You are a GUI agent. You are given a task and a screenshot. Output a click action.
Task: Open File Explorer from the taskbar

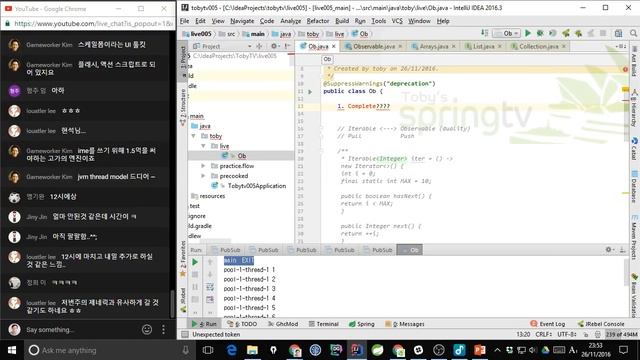252,350
